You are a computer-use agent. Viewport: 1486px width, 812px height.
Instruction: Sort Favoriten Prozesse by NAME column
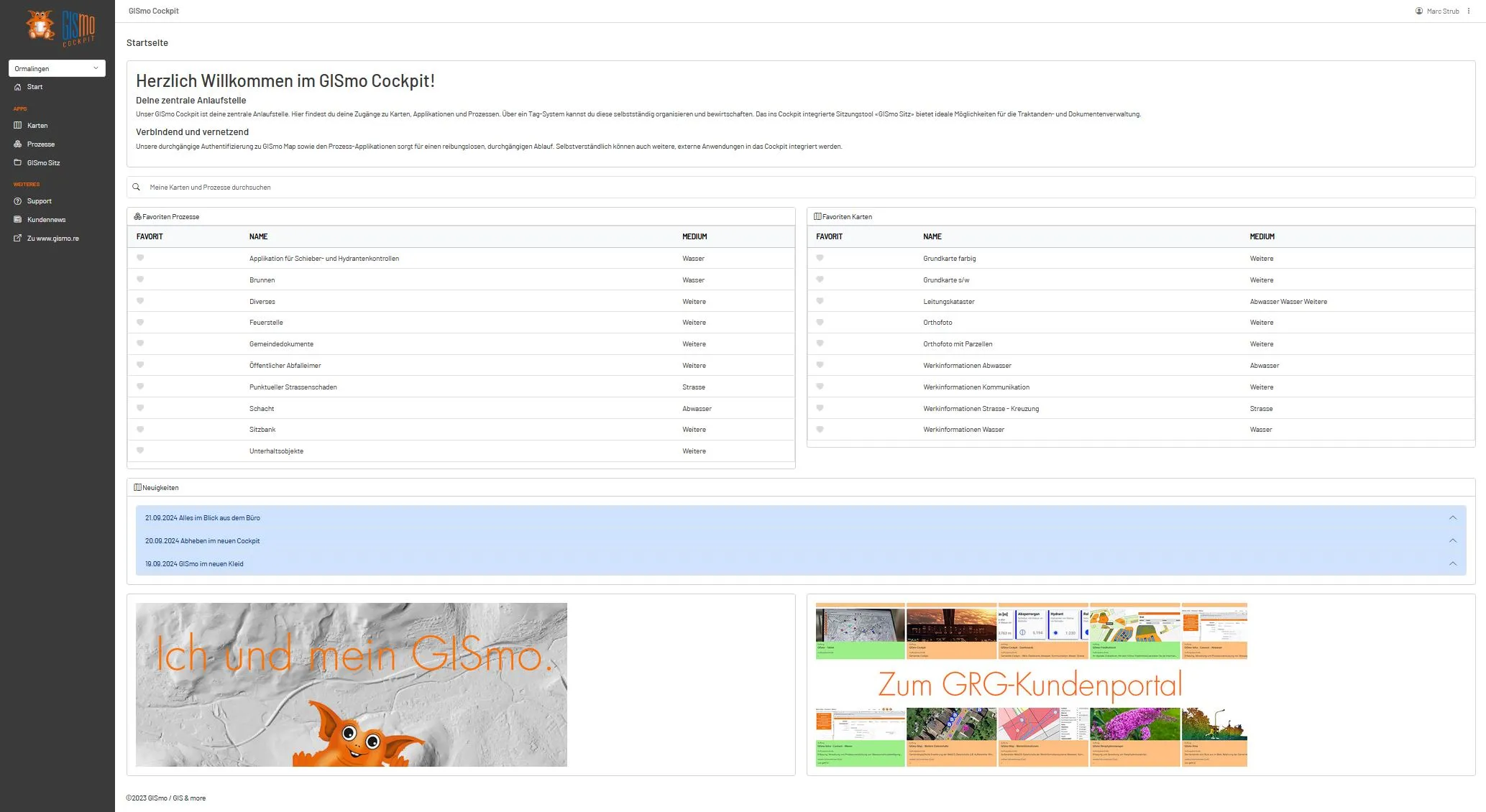coord(258,236)
